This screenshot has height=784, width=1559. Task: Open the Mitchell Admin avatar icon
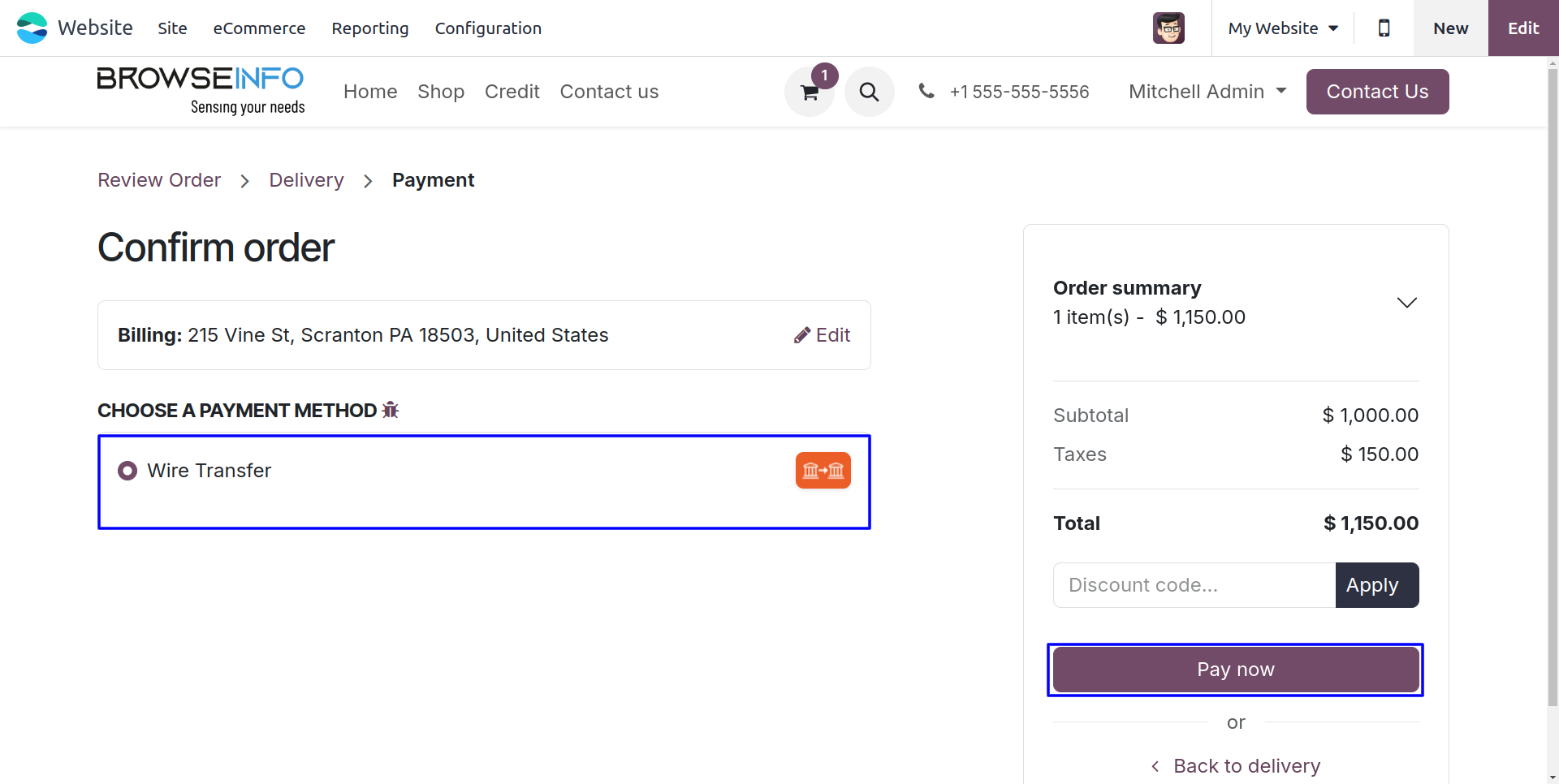[1168, 28]
